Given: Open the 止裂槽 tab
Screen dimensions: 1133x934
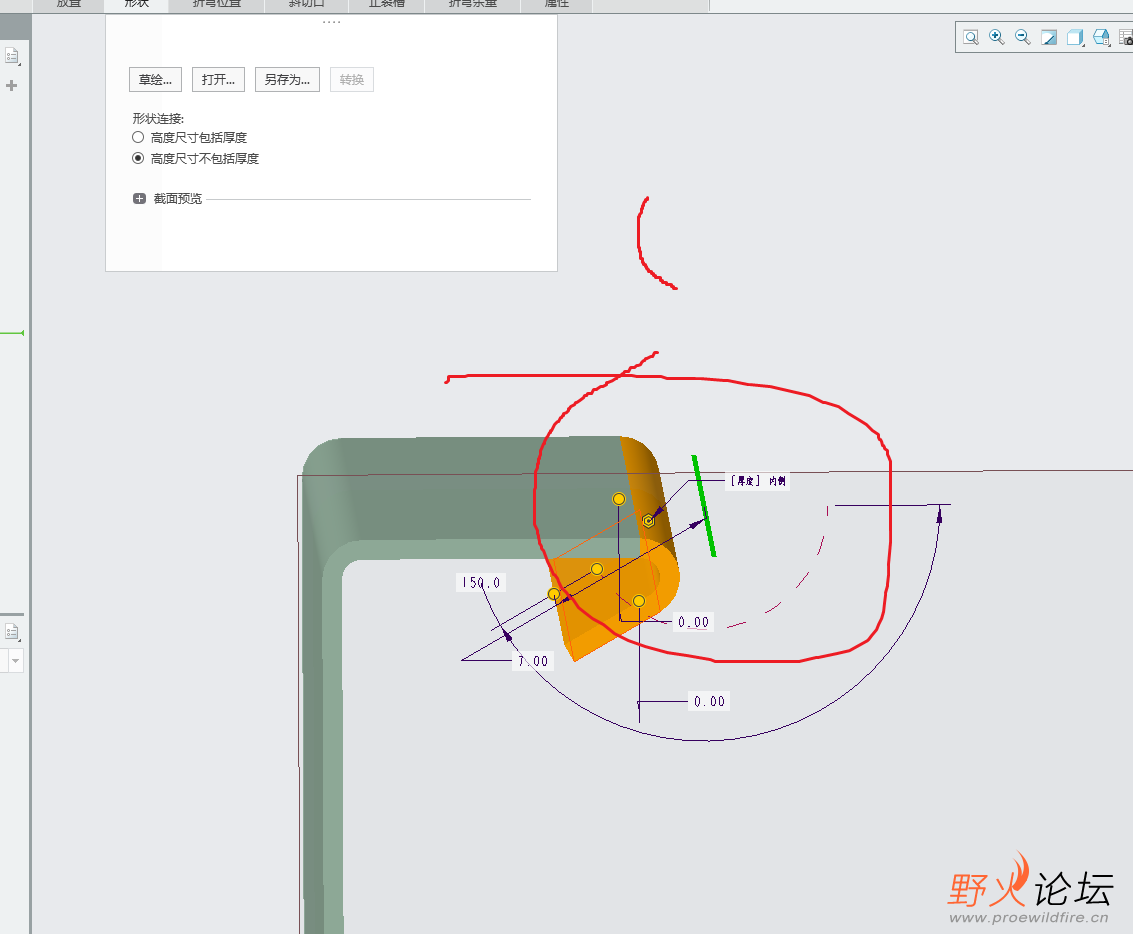Looking at the screenshot, I should (387, 4).
